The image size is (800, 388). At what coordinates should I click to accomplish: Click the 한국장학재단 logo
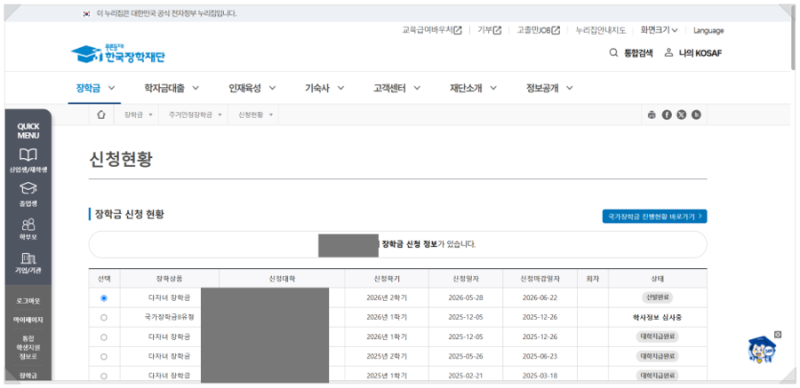118,54
